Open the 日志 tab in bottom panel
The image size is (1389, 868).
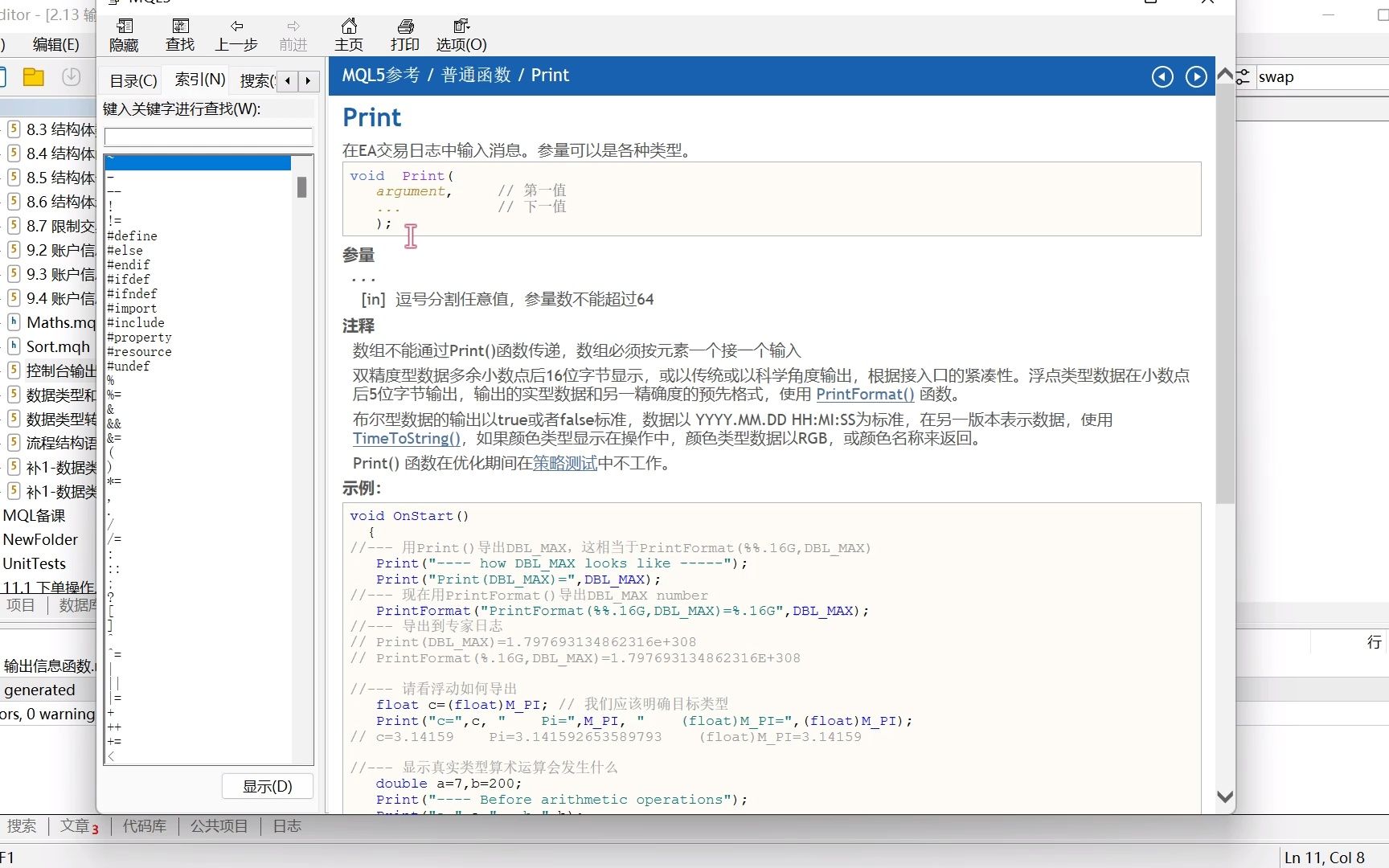point(287,826)
